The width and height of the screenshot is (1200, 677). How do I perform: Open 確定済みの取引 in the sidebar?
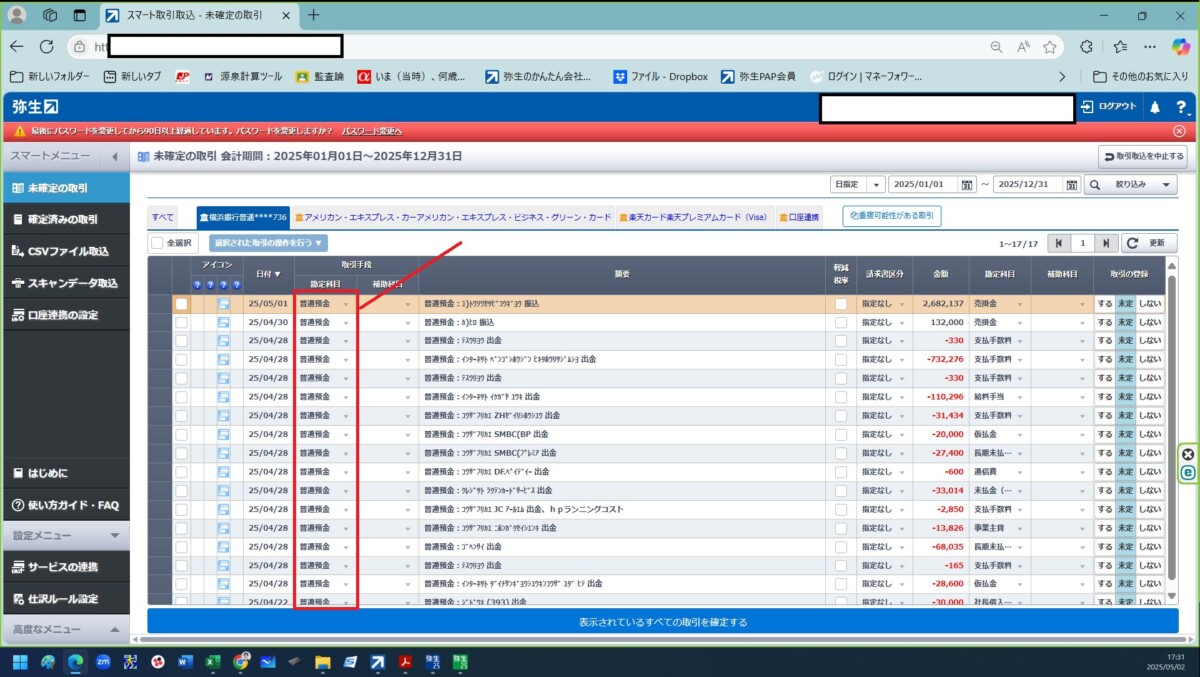(x=65, y=219)
